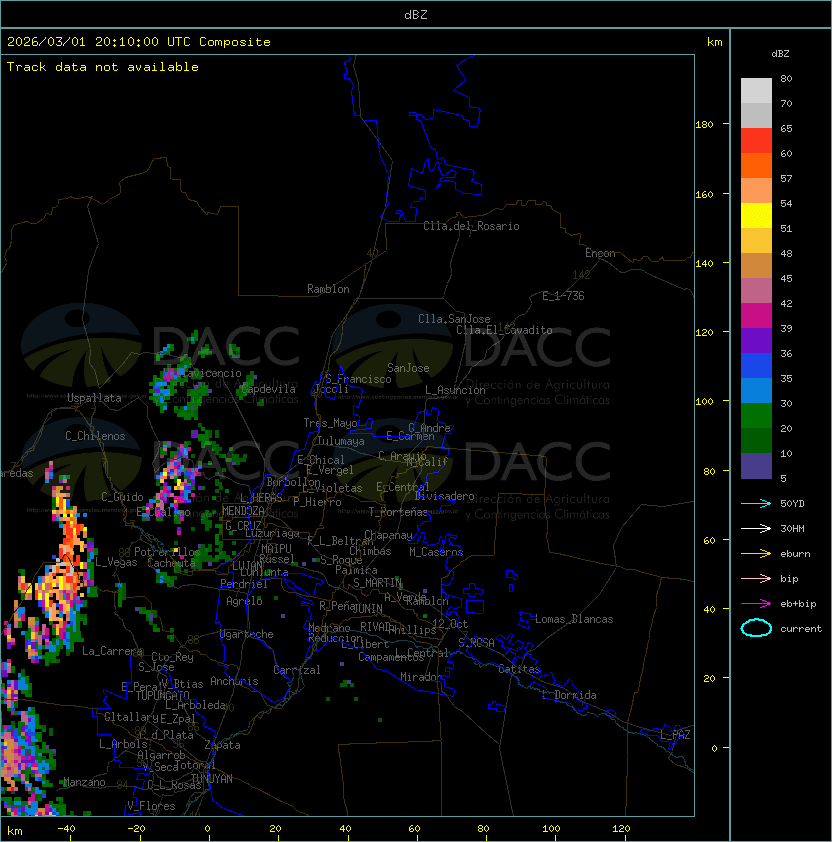Click the '-20' tick on bottom axis
The height and width of the screenshot is (842, 832).
136,829
